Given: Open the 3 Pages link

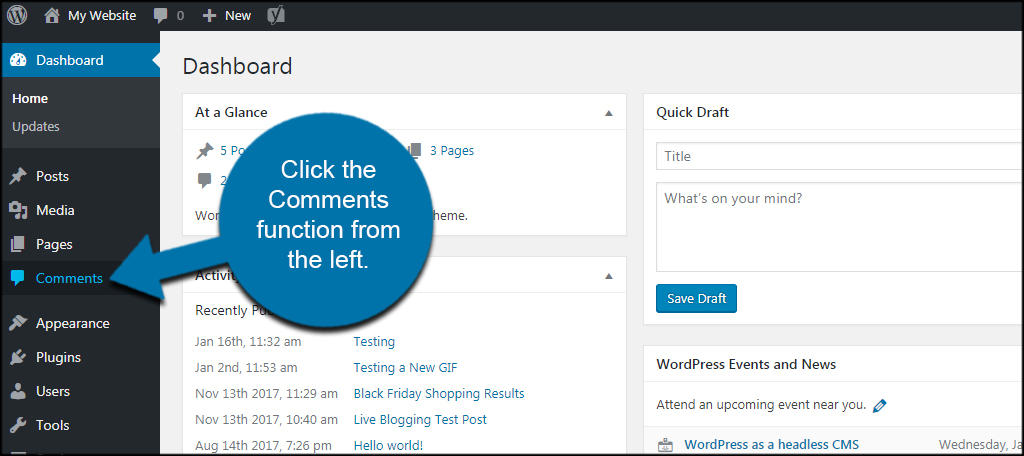Looking at the screenshot, I should click(x=452, y=151).
